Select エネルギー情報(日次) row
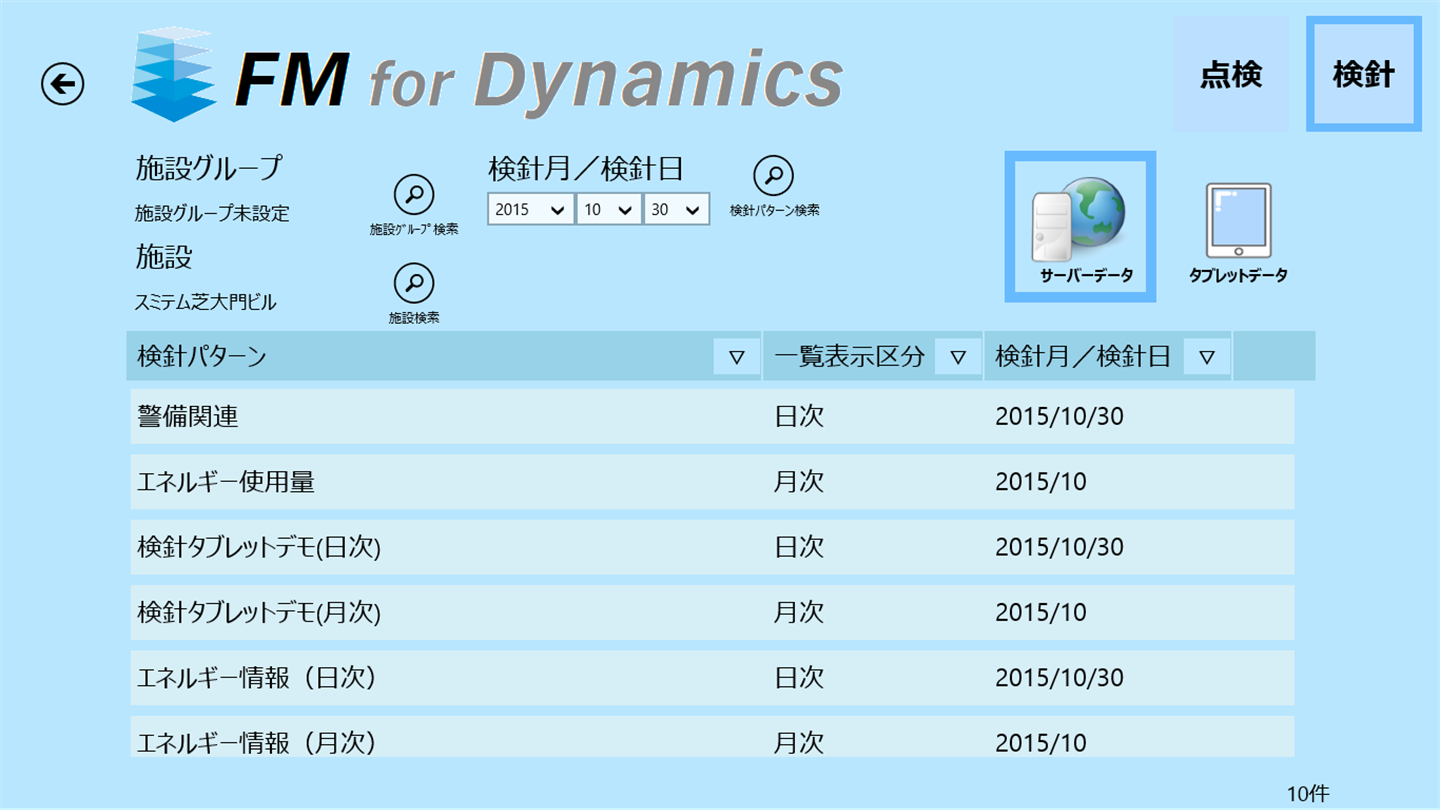 pyautogui.click(x=712, y=678)
